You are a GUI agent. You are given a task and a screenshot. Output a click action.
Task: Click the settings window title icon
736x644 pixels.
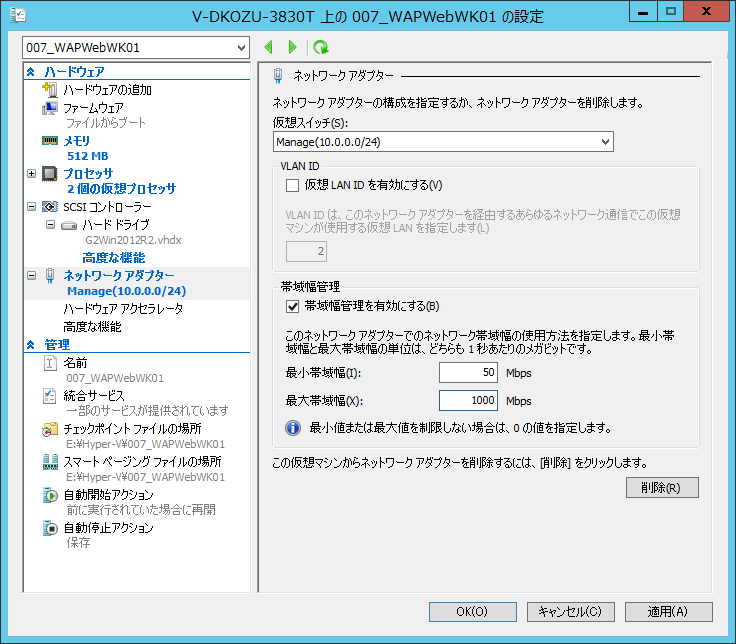click(18, 15)
